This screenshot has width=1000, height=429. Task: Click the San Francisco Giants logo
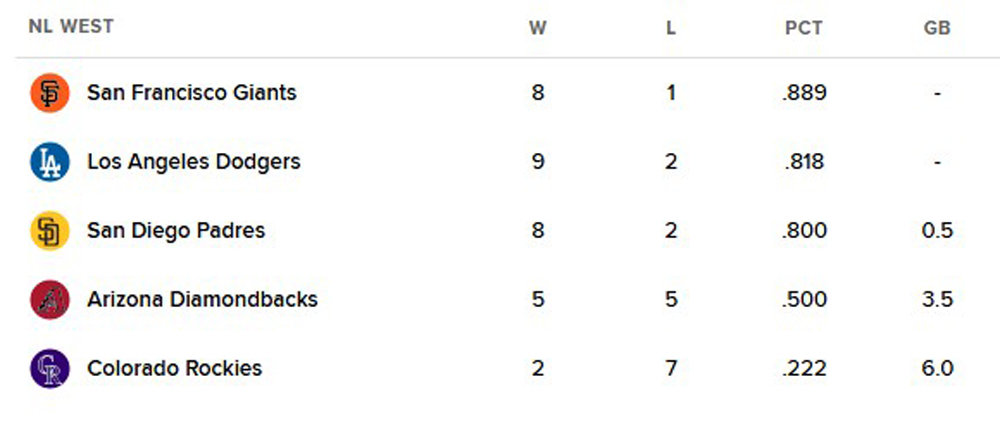click(x=49, y=93)
